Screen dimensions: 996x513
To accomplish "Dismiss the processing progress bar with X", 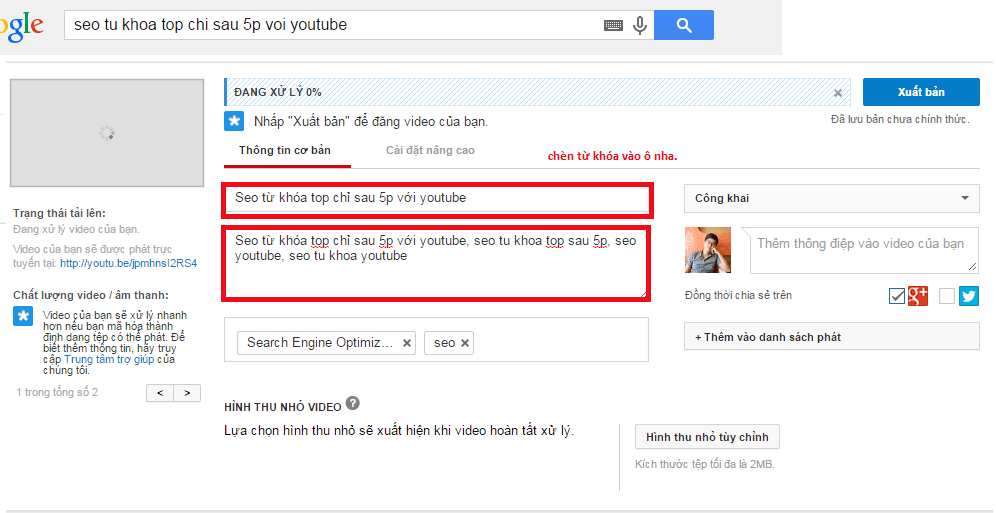I will click(838, 93).
